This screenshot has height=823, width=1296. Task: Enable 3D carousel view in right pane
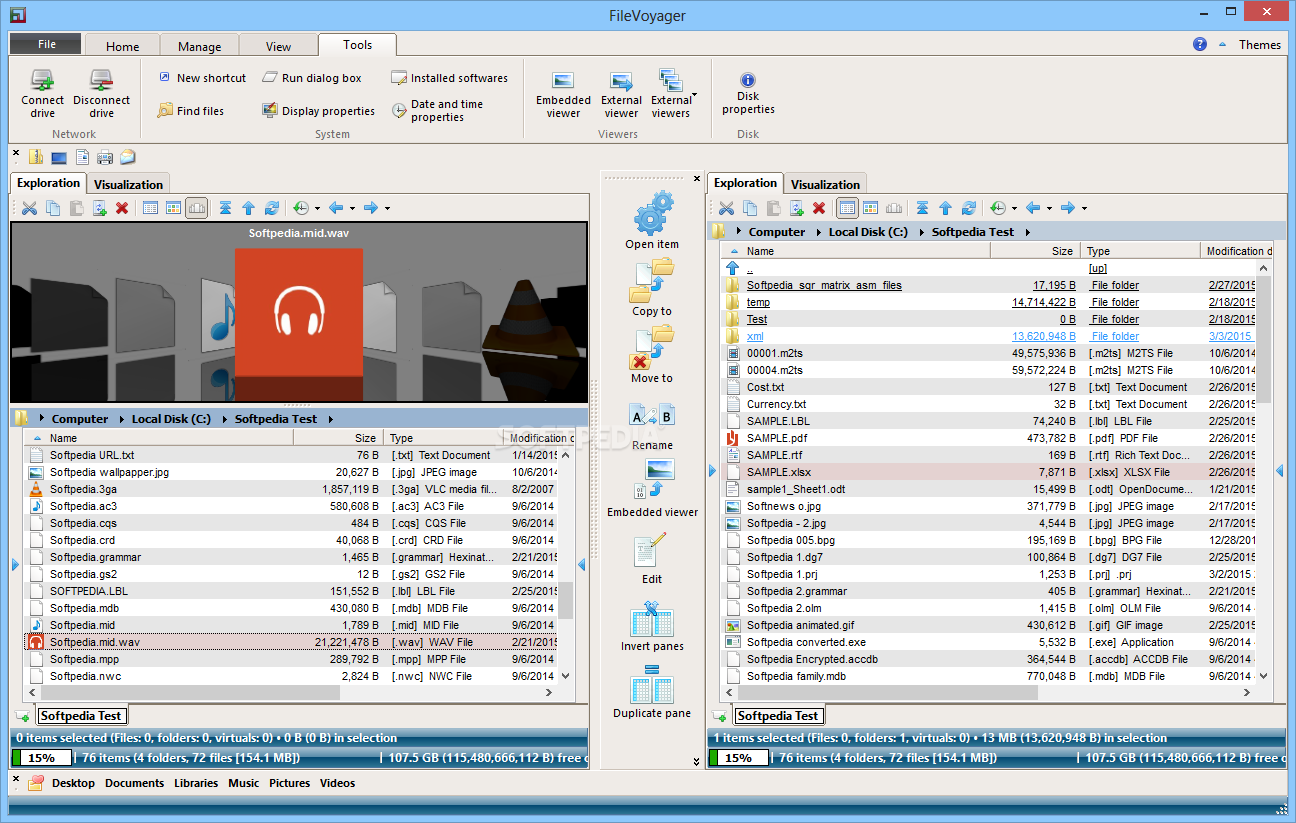(895, 207)
